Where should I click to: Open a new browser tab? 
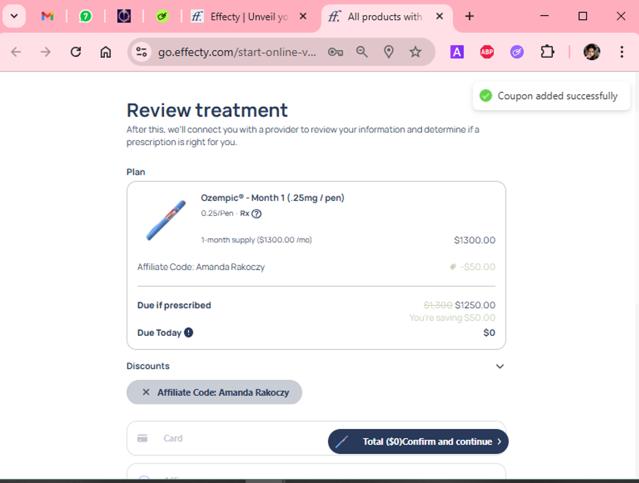click(x=469, y=16)
